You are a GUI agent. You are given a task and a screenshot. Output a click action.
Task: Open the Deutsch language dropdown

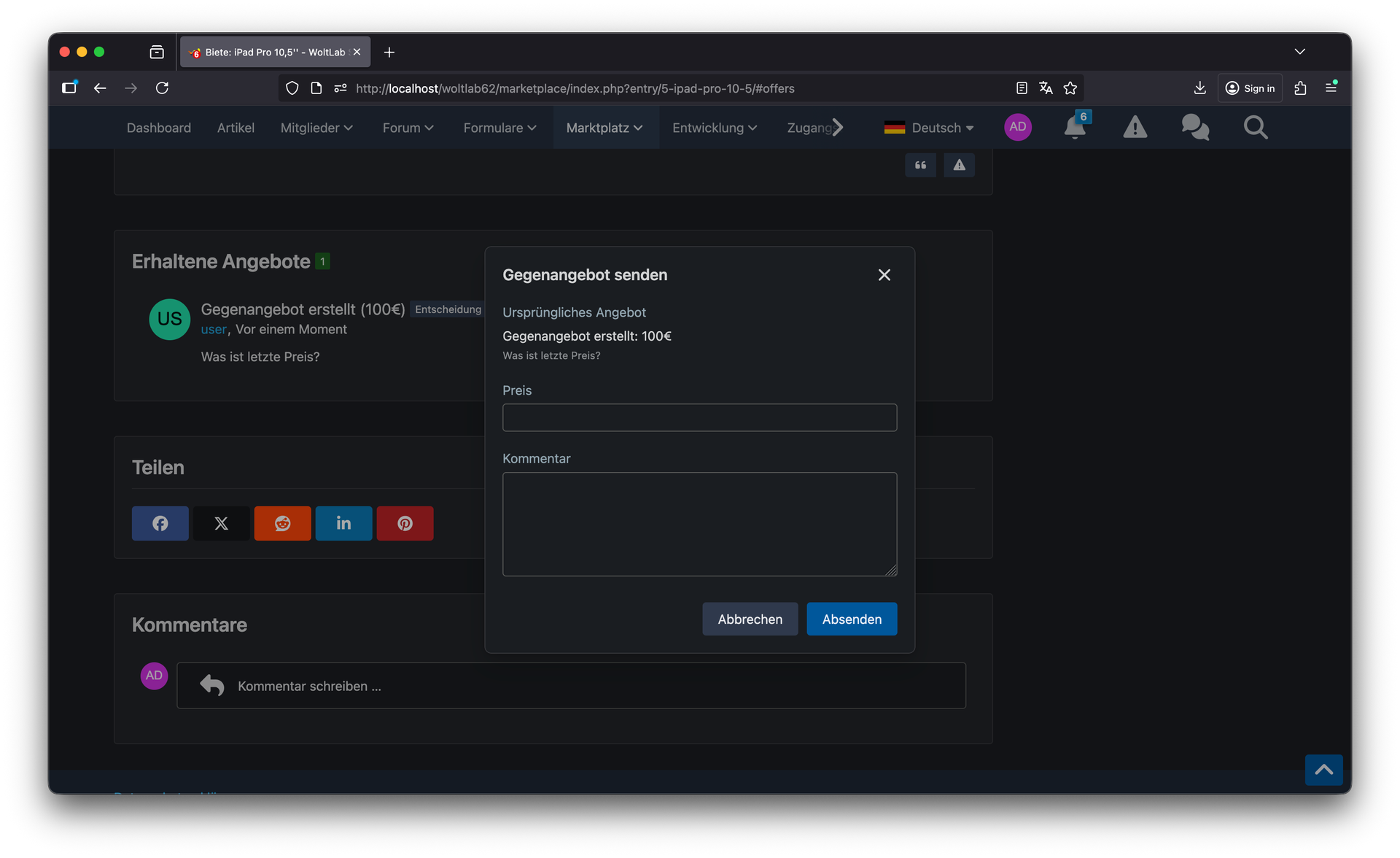pos(929,128)
